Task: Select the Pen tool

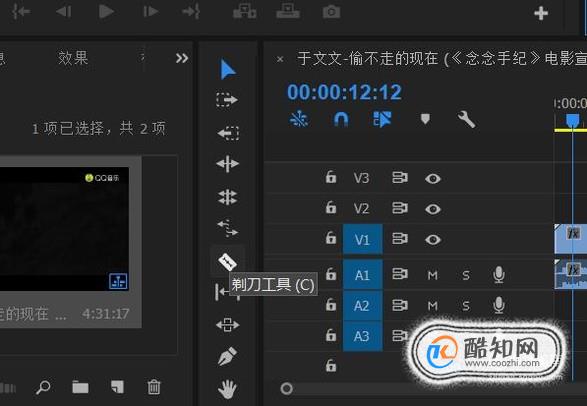Action: 227,356
